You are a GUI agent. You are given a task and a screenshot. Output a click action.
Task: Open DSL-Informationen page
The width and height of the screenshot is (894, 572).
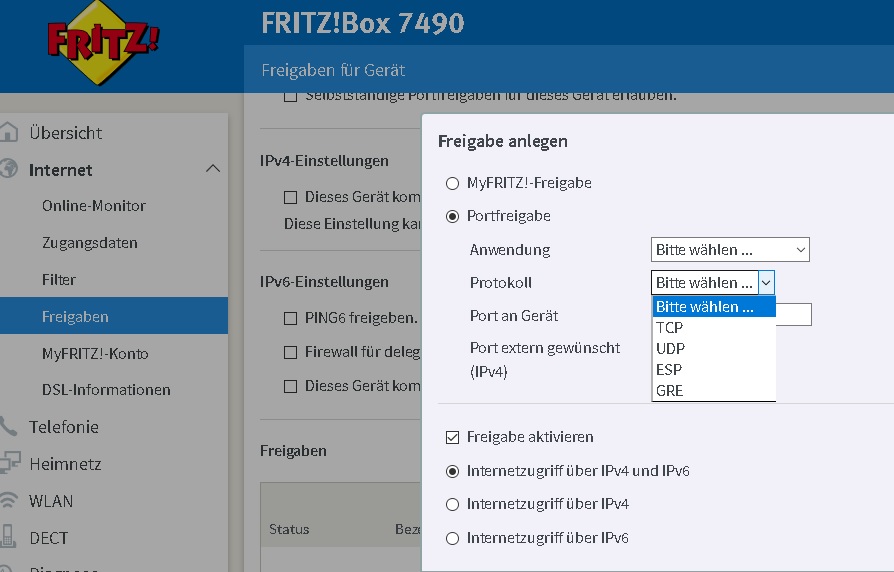point(106,390)
